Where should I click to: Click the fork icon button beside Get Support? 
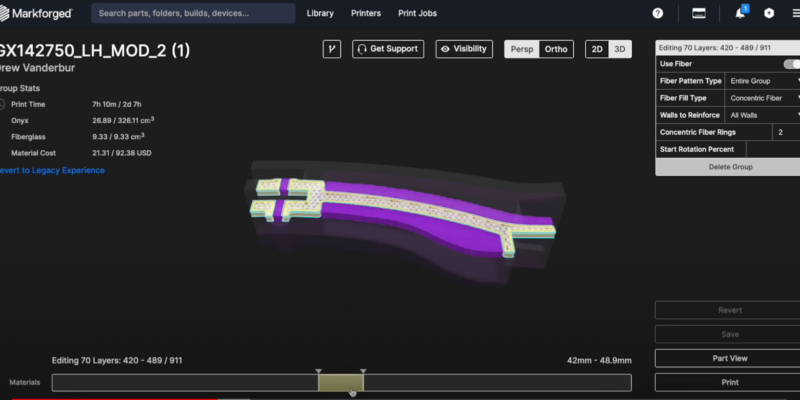tap(332, 49)
